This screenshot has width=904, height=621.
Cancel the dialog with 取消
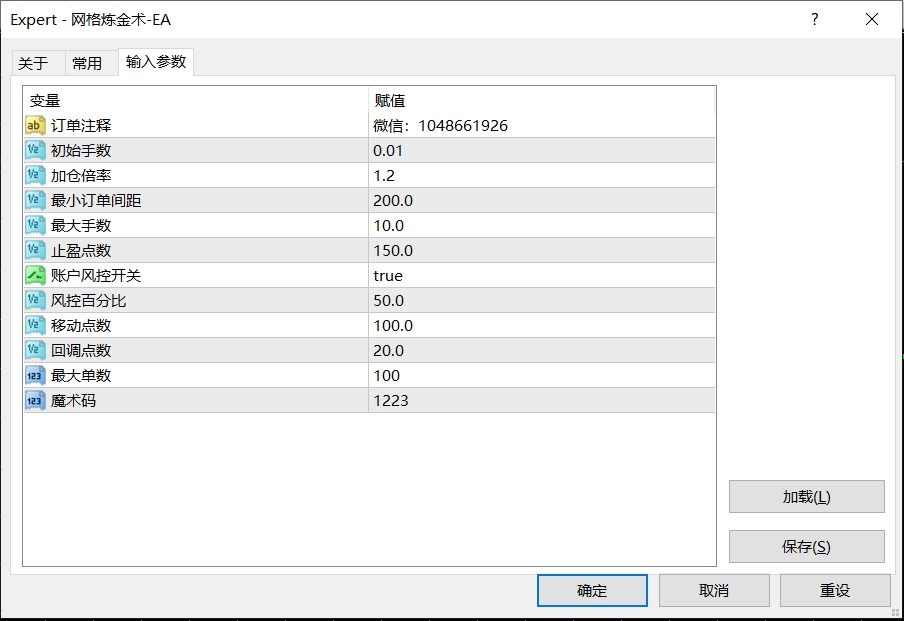714,591
